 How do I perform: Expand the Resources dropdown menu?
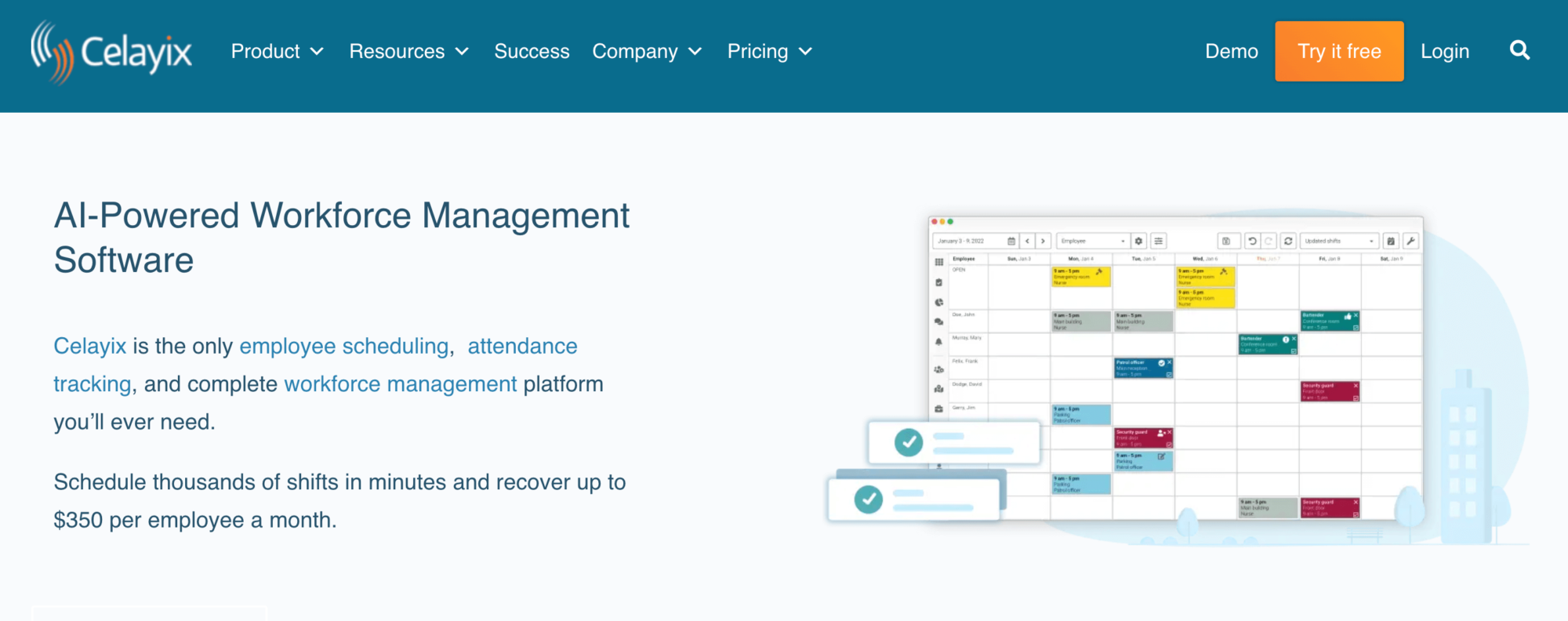(408, 52)
